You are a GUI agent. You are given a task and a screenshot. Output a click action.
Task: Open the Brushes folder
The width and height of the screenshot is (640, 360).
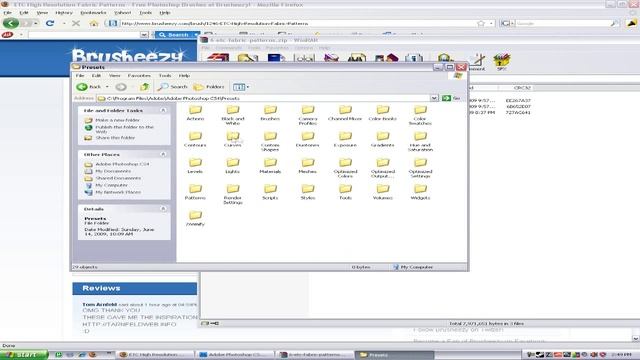[x=270, y=113]
